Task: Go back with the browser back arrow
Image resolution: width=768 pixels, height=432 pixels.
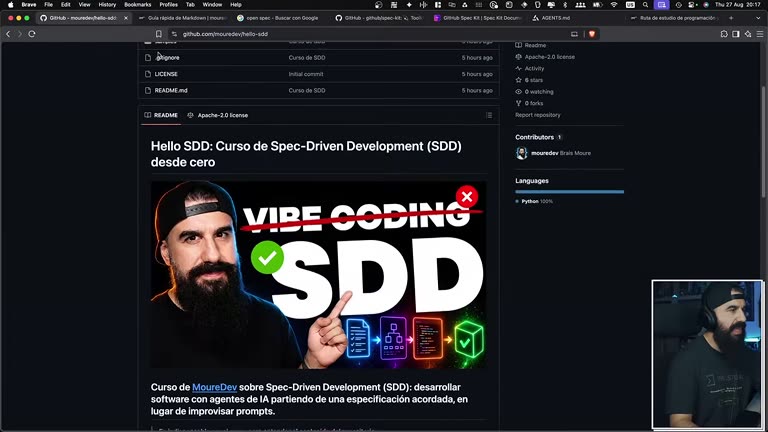Action: 8,34
